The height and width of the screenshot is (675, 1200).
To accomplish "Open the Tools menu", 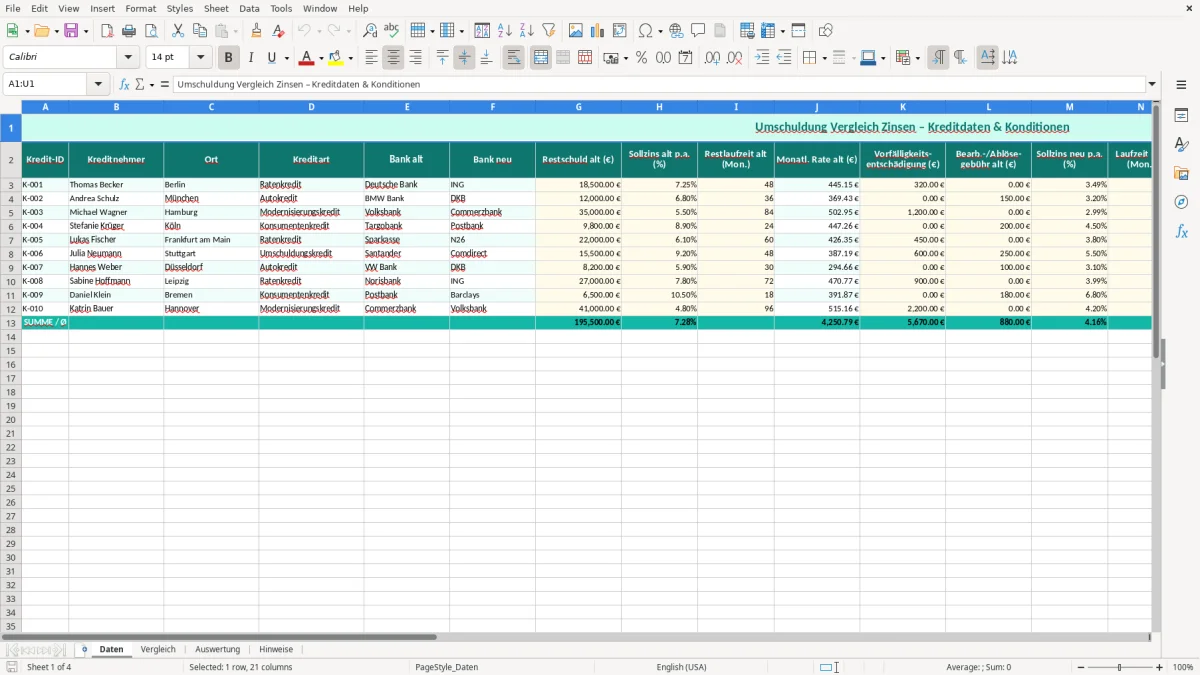I will (281, 8).
